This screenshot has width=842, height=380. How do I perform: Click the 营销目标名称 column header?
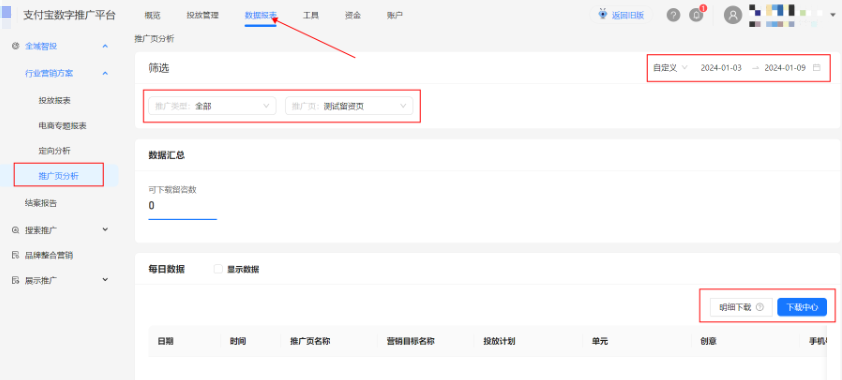410,341
